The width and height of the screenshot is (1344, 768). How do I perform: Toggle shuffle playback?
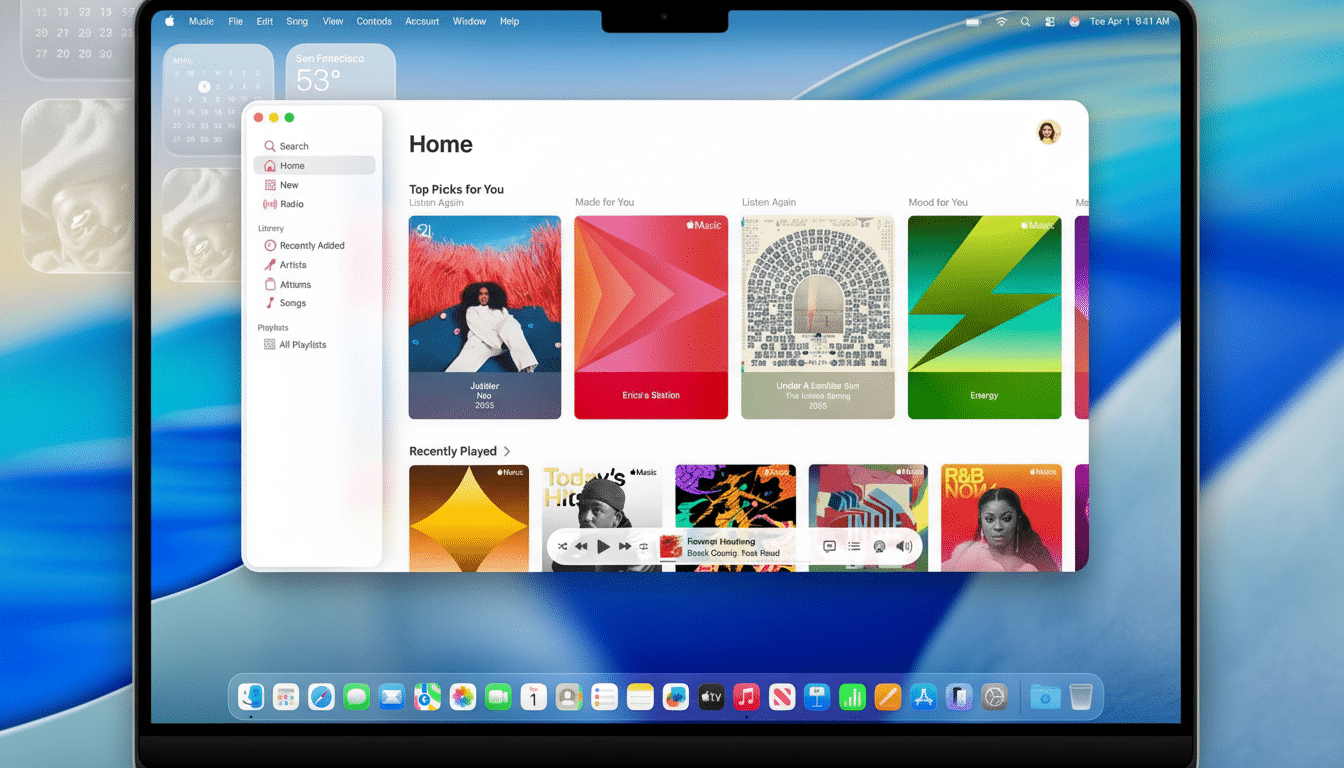pyautogui.click(x=562, y=546)
